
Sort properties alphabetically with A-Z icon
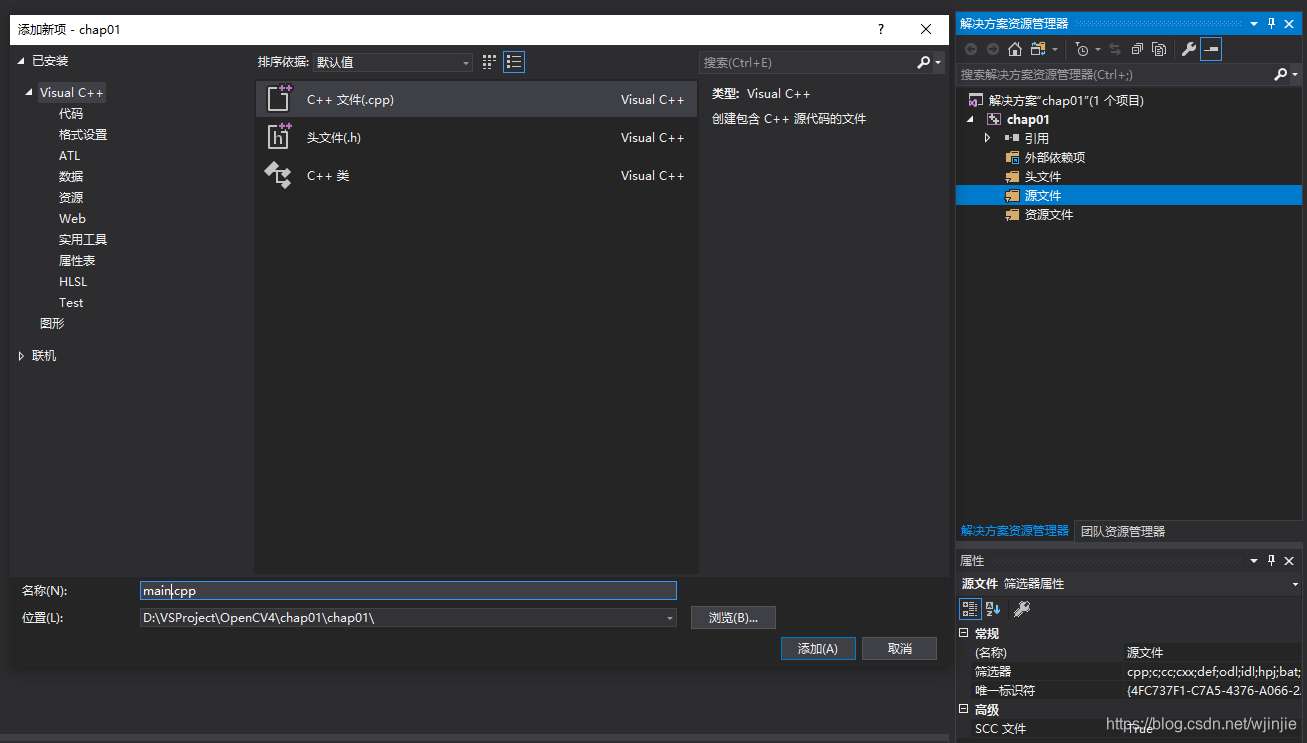tap(993, 608)
